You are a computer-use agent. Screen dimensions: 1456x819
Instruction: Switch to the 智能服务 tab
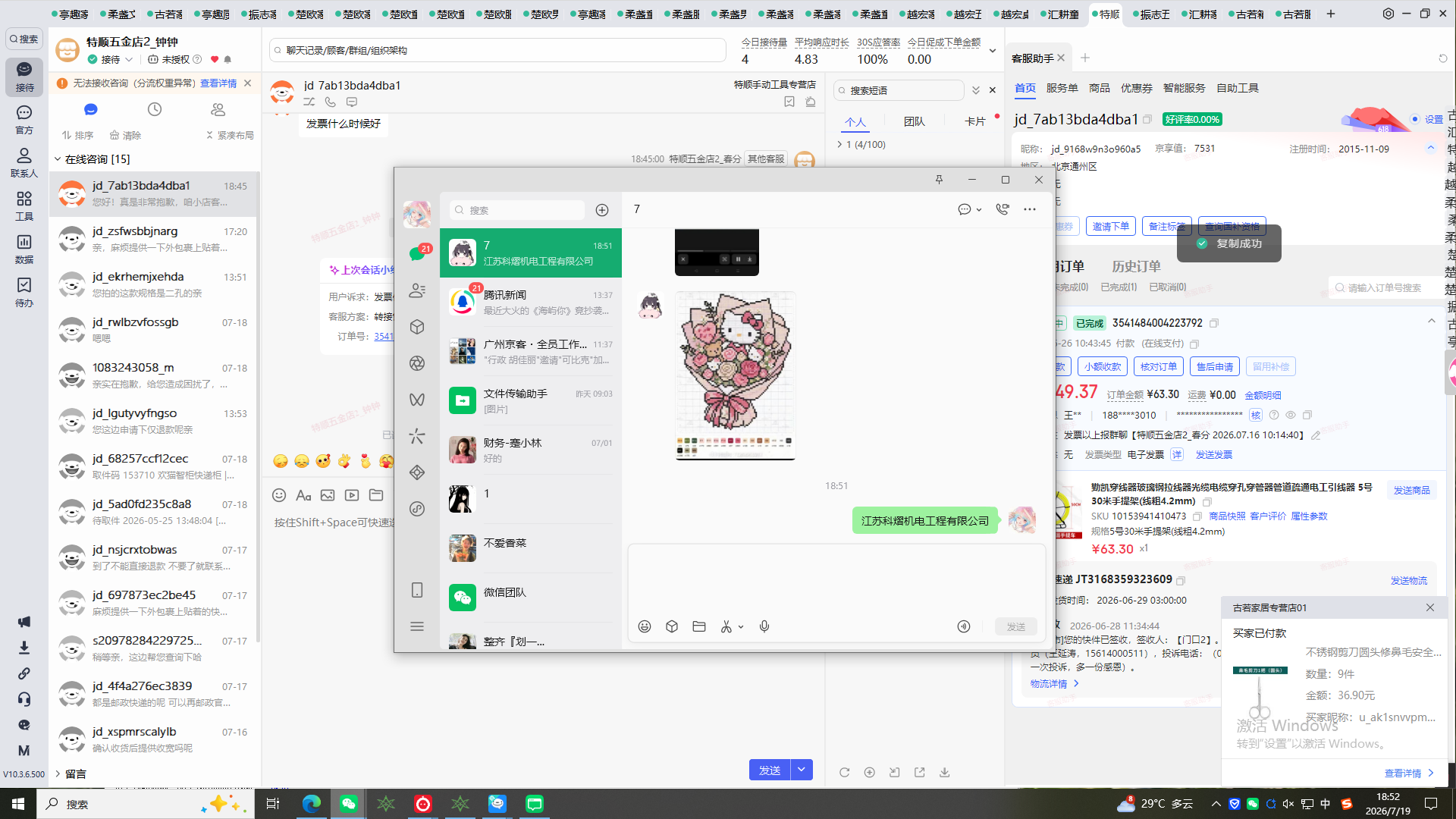pyautogui.click(x=1184, y=88)
